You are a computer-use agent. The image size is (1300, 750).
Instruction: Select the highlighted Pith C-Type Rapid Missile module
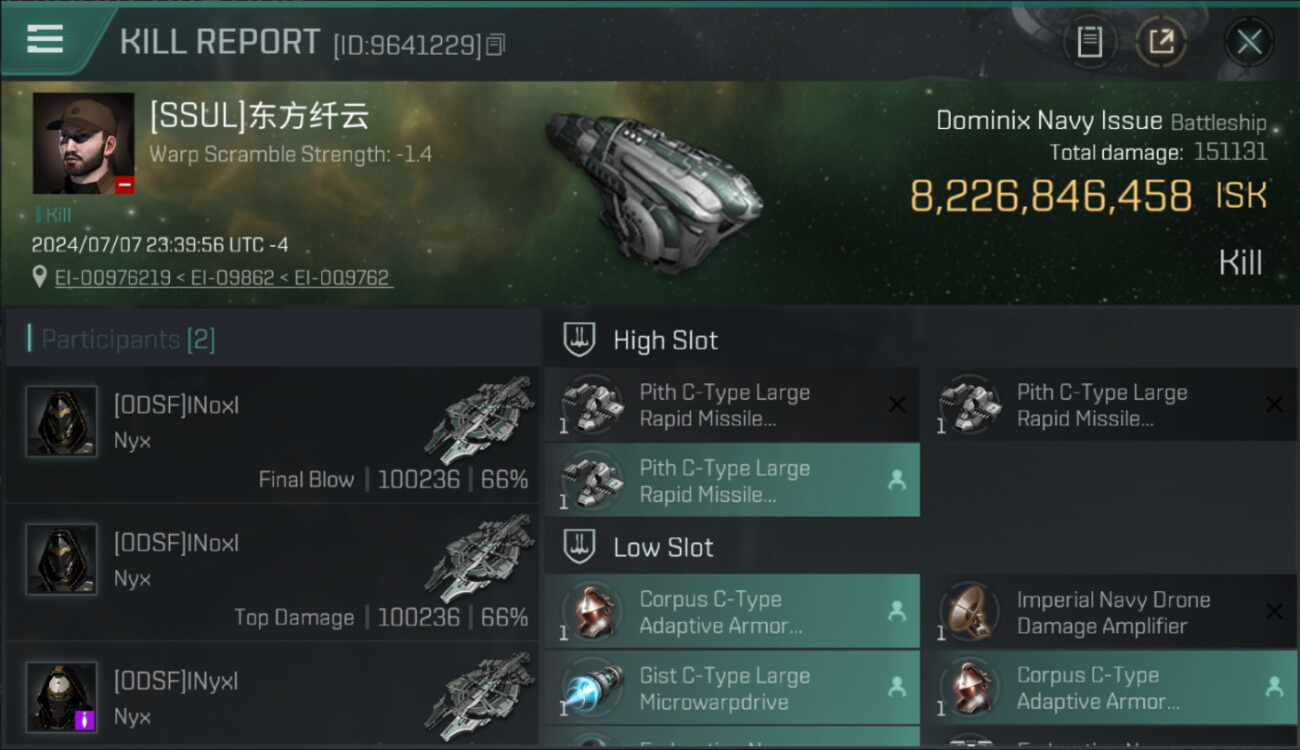[x=732, y=481]
